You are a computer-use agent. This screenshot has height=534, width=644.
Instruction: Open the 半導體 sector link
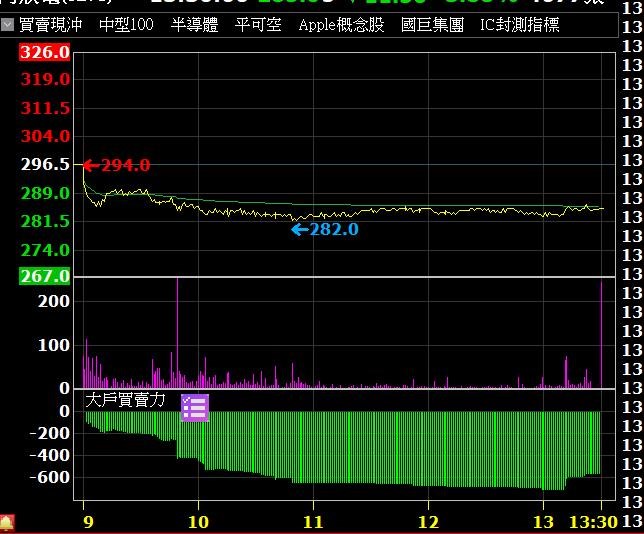coord(194,25)
